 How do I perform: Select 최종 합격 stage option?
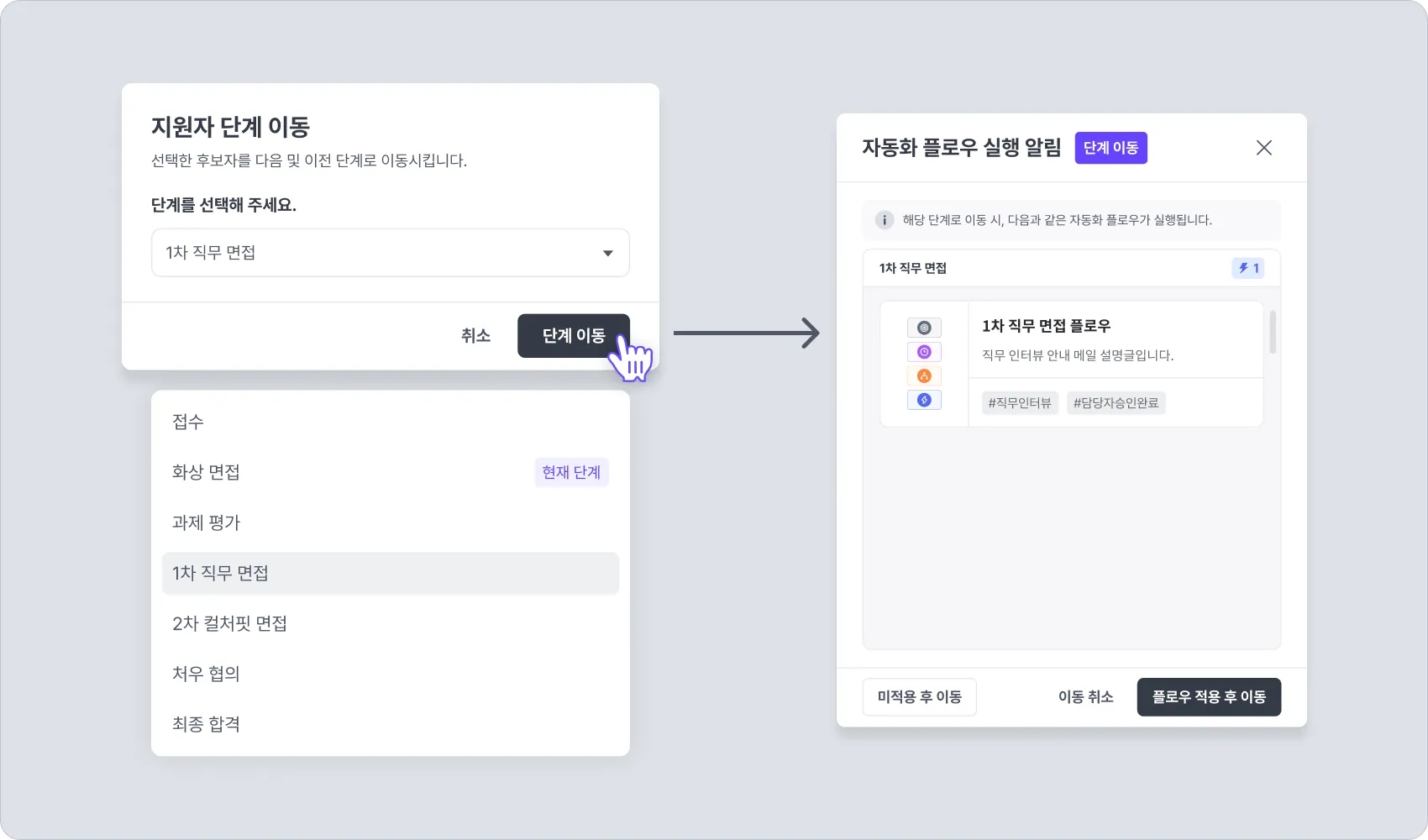point(207,724)
